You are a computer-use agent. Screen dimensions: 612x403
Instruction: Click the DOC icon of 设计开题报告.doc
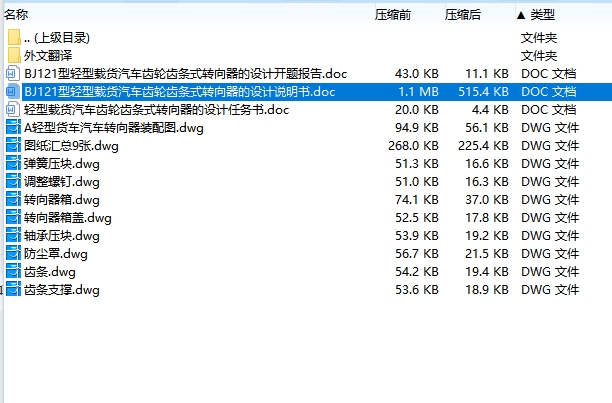pos(12,73)
